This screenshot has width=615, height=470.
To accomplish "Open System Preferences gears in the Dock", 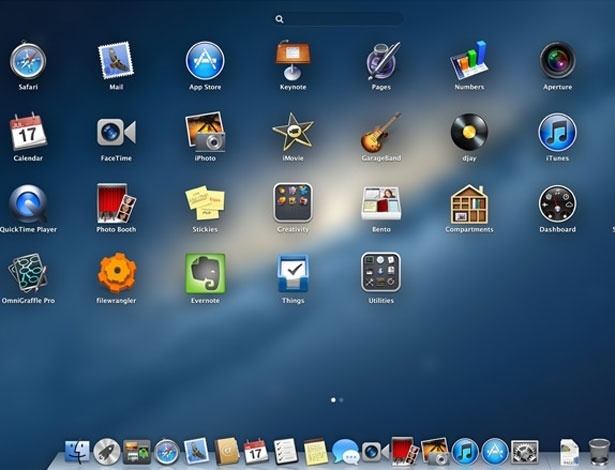I will tap(524, 452).
